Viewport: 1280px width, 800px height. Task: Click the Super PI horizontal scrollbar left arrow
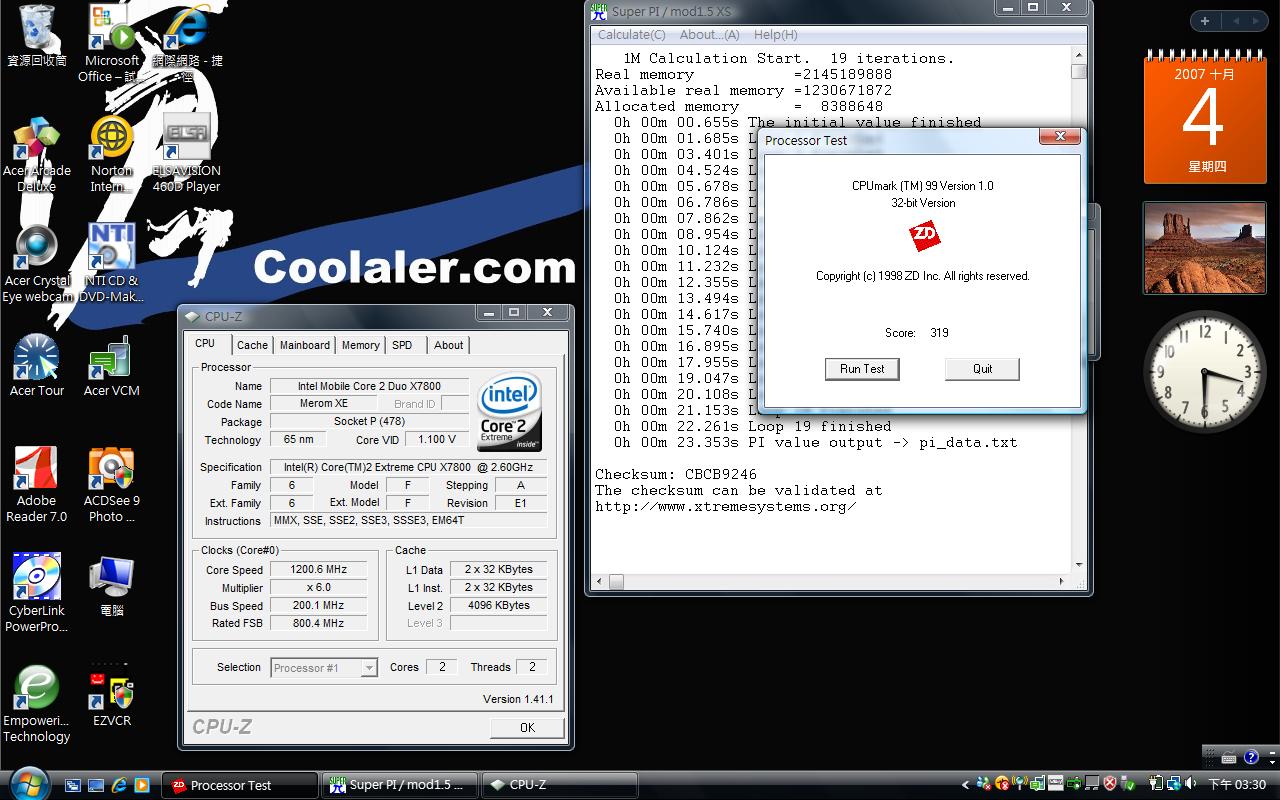(600, 581)
